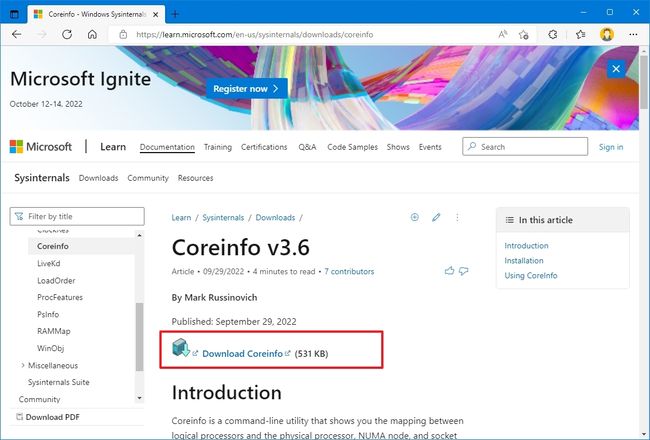Open the browser Extensions puzzle icon
The width and height of the screenshot is (650, 440).
pyautogui.click(x=553, y=34)
